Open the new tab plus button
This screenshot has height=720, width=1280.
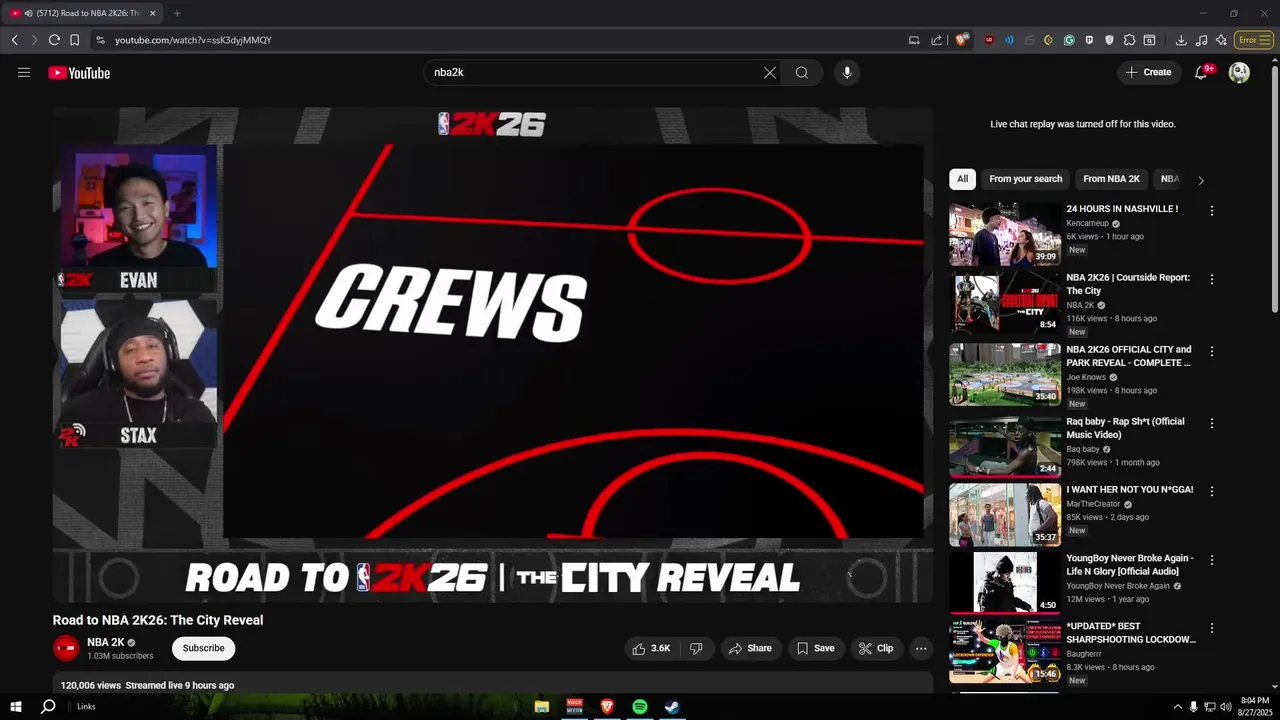pos(177,13)
